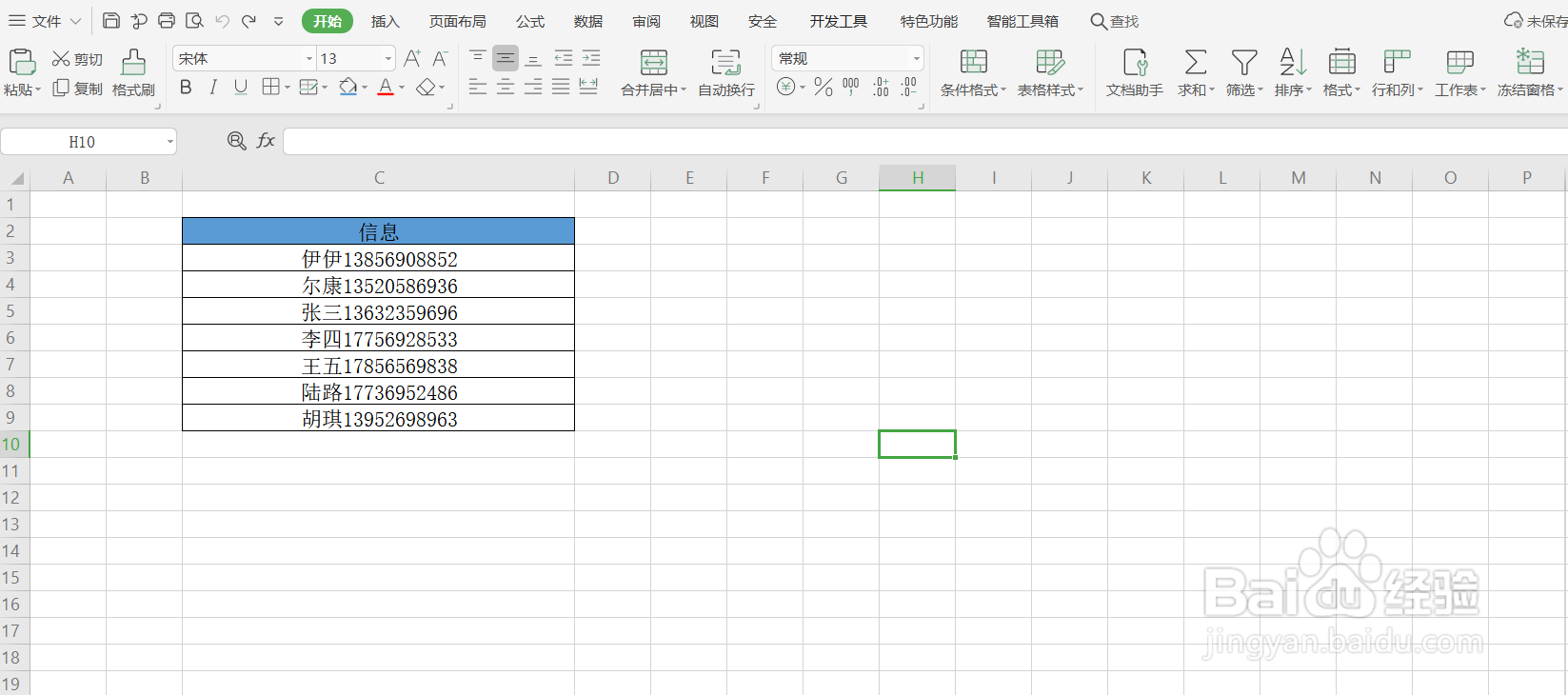Decrease font size with A- icon

[440, 59]
